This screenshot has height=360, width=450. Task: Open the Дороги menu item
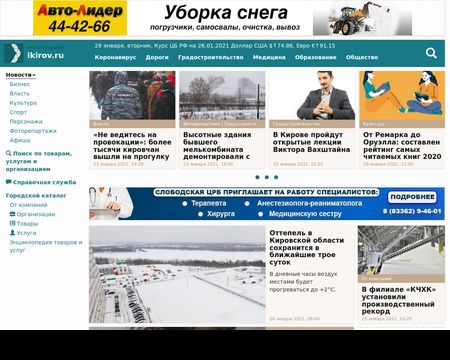coord(157,57)
